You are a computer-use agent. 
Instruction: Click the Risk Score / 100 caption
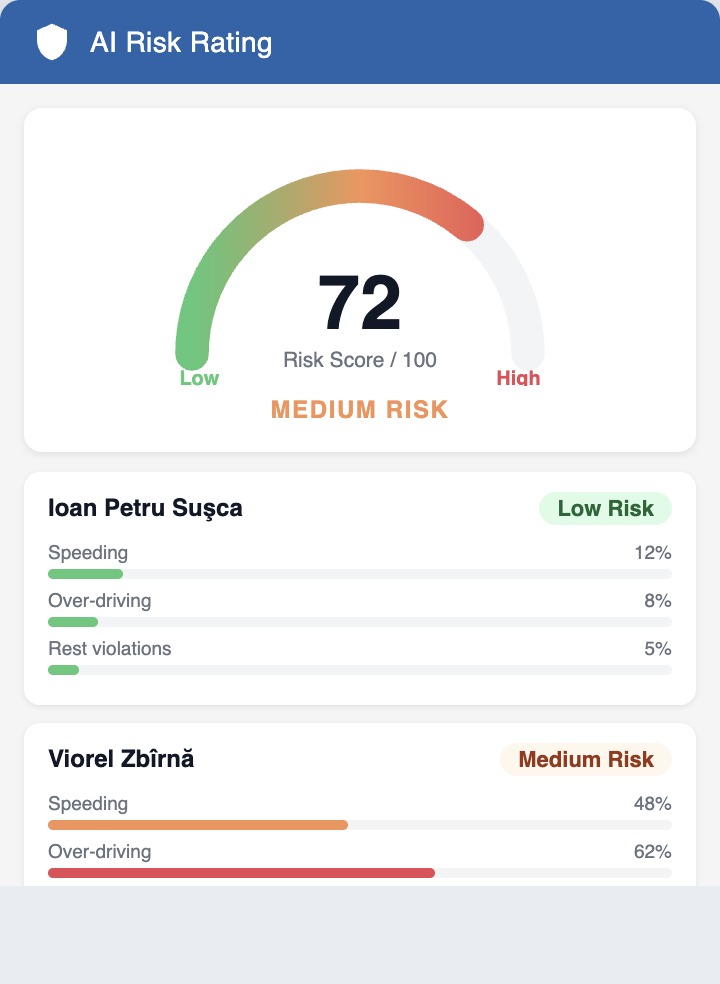pyautogui.click(x=360, y=360)
